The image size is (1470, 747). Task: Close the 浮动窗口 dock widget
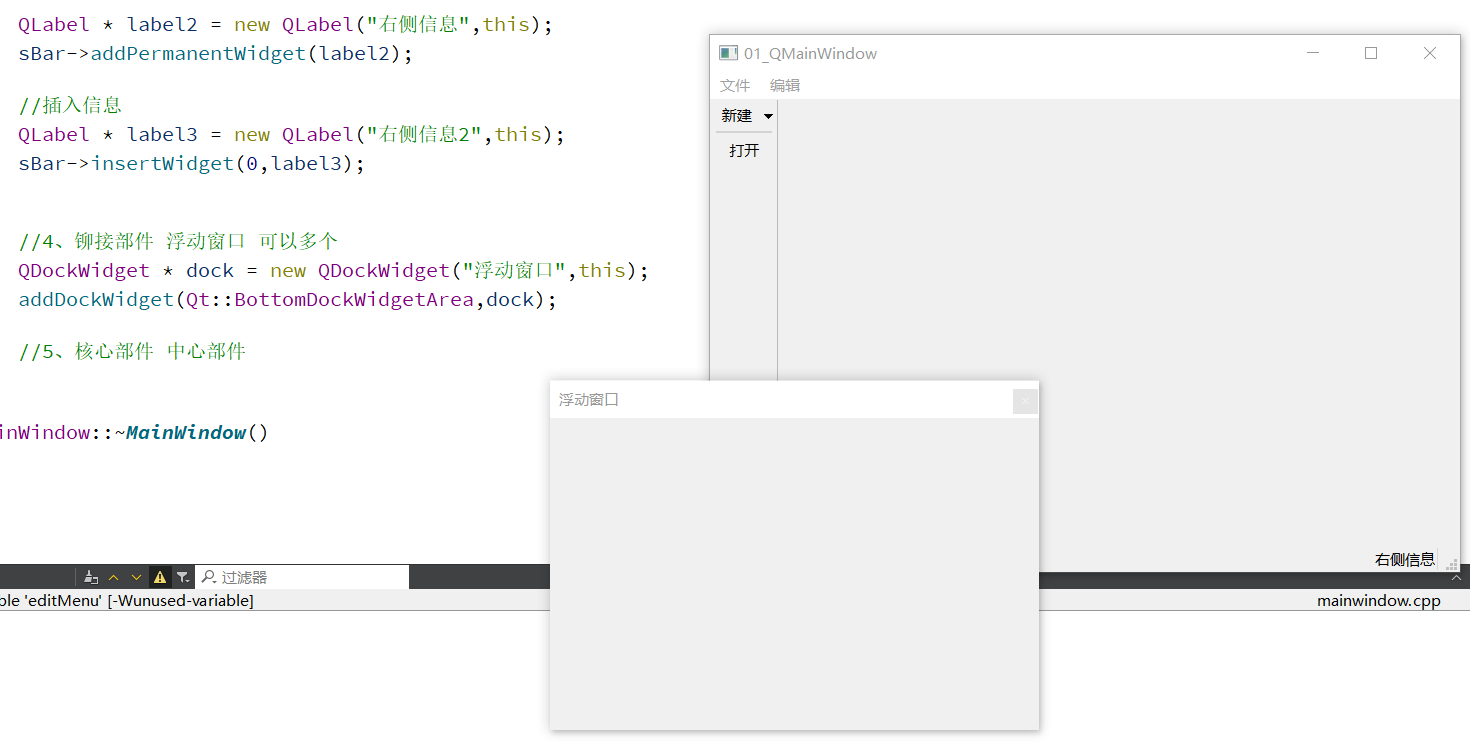tap(1024, 400)
